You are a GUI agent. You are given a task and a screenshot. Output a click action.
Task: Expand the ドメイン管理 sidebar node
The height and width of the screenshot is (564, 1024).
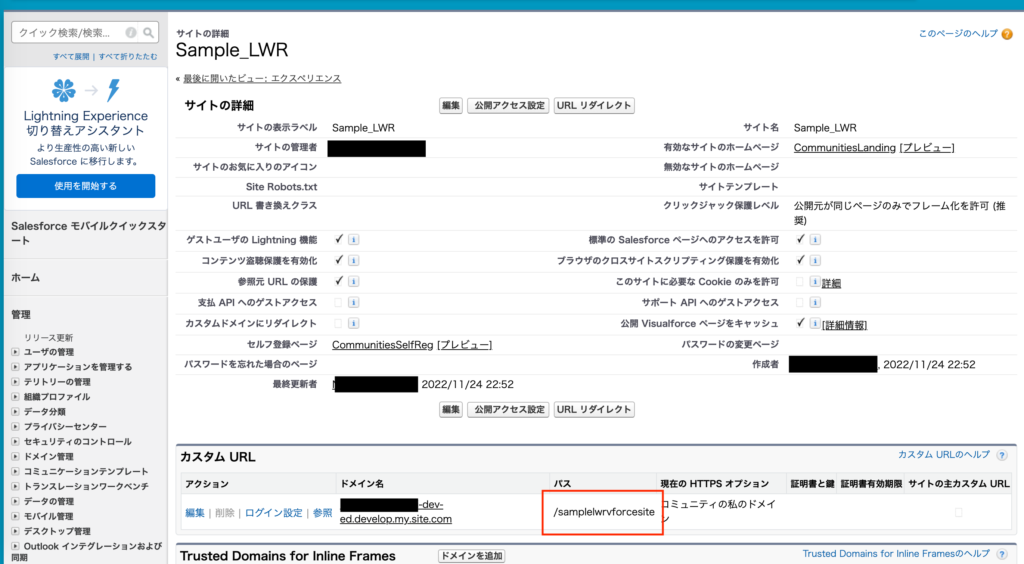tap(15, 456)
